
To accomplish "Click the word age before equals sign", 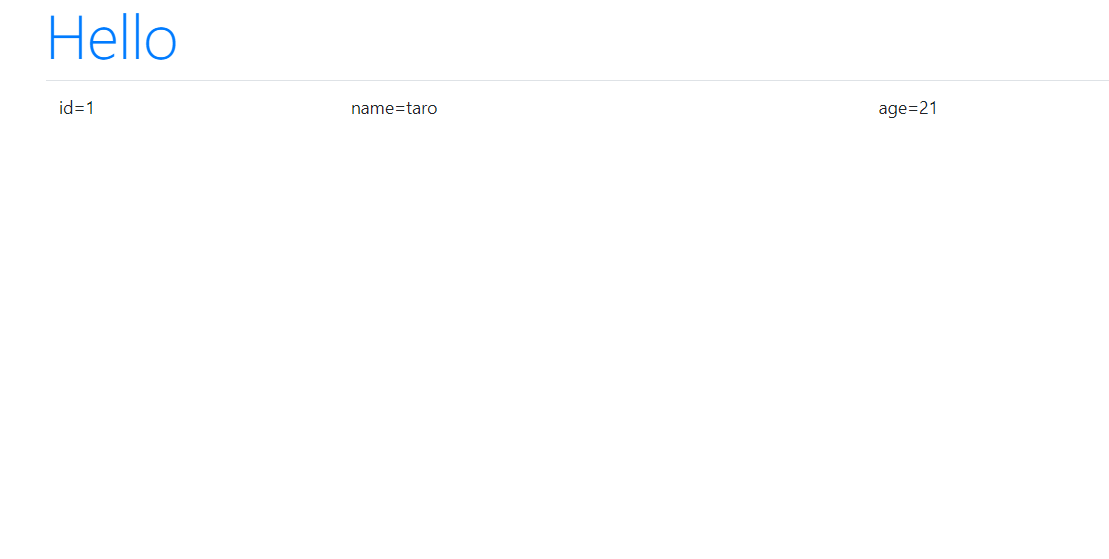I will point(893,110).
